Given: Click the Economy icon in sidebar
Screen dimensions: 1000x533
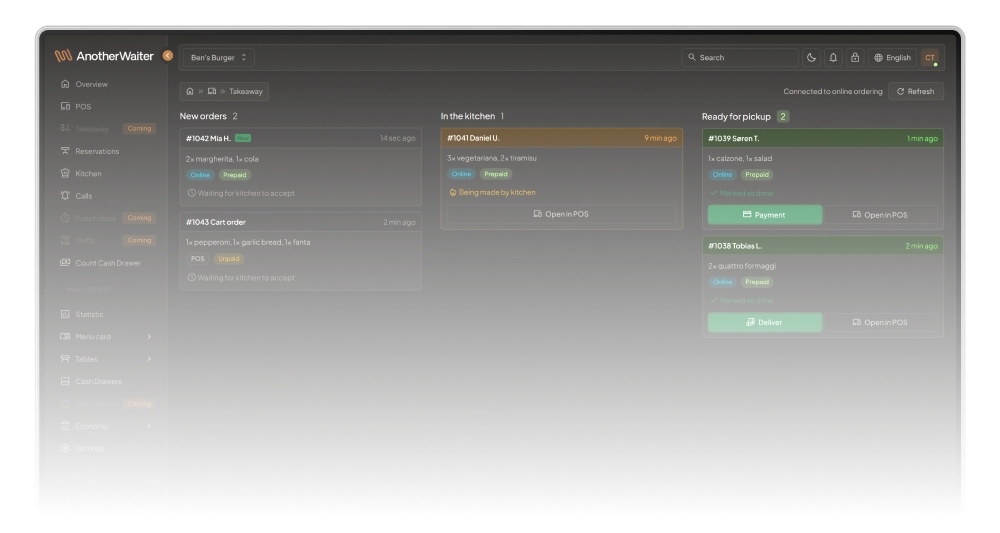Looking at the screenshot, I should click(65, 425).
